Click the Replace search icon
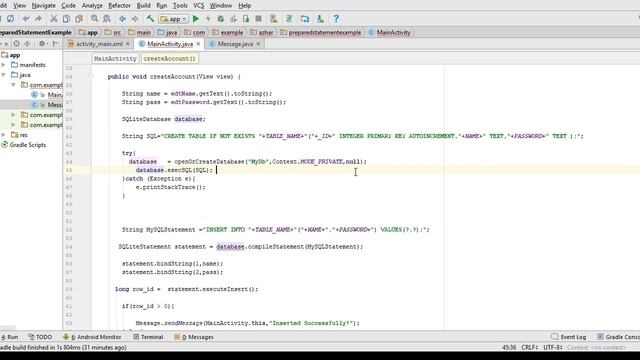The height and width of the screenshot is (360, 640). pos(107,19)
